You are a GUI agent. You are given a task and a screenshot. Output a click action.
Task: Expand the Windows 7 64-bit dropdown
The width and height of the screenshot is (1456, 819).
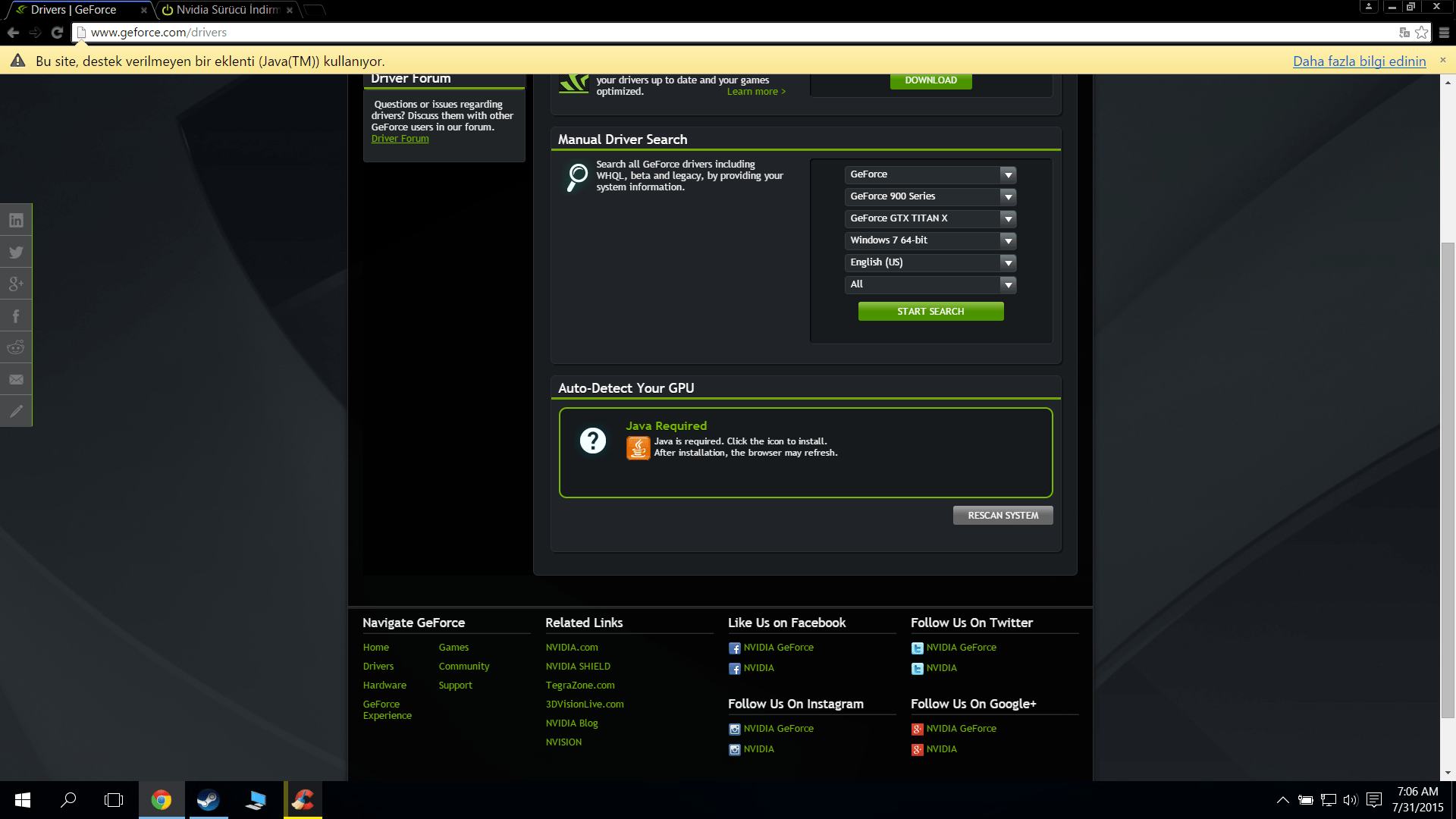[x=930, y=240]
